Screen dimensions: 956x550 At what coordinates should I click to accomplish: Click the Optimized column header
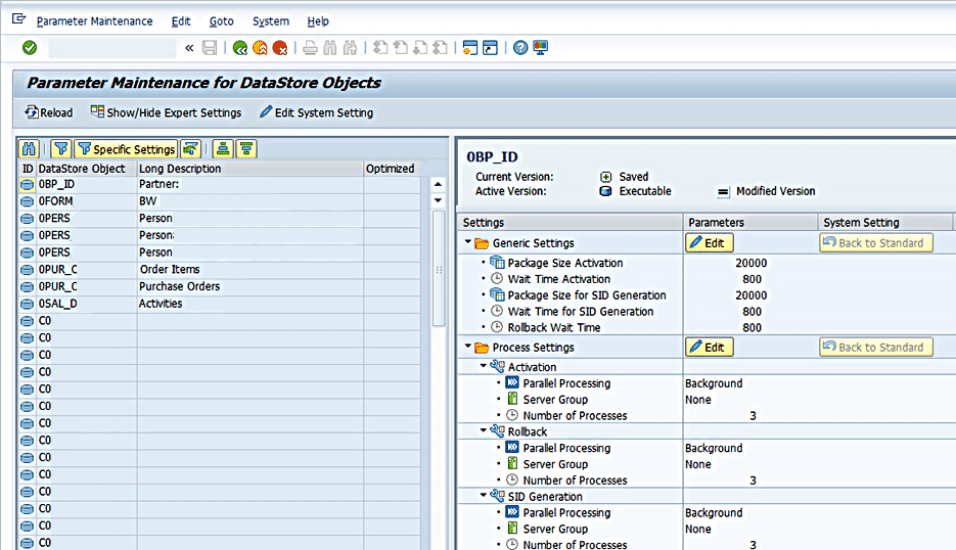coord(390,168)
